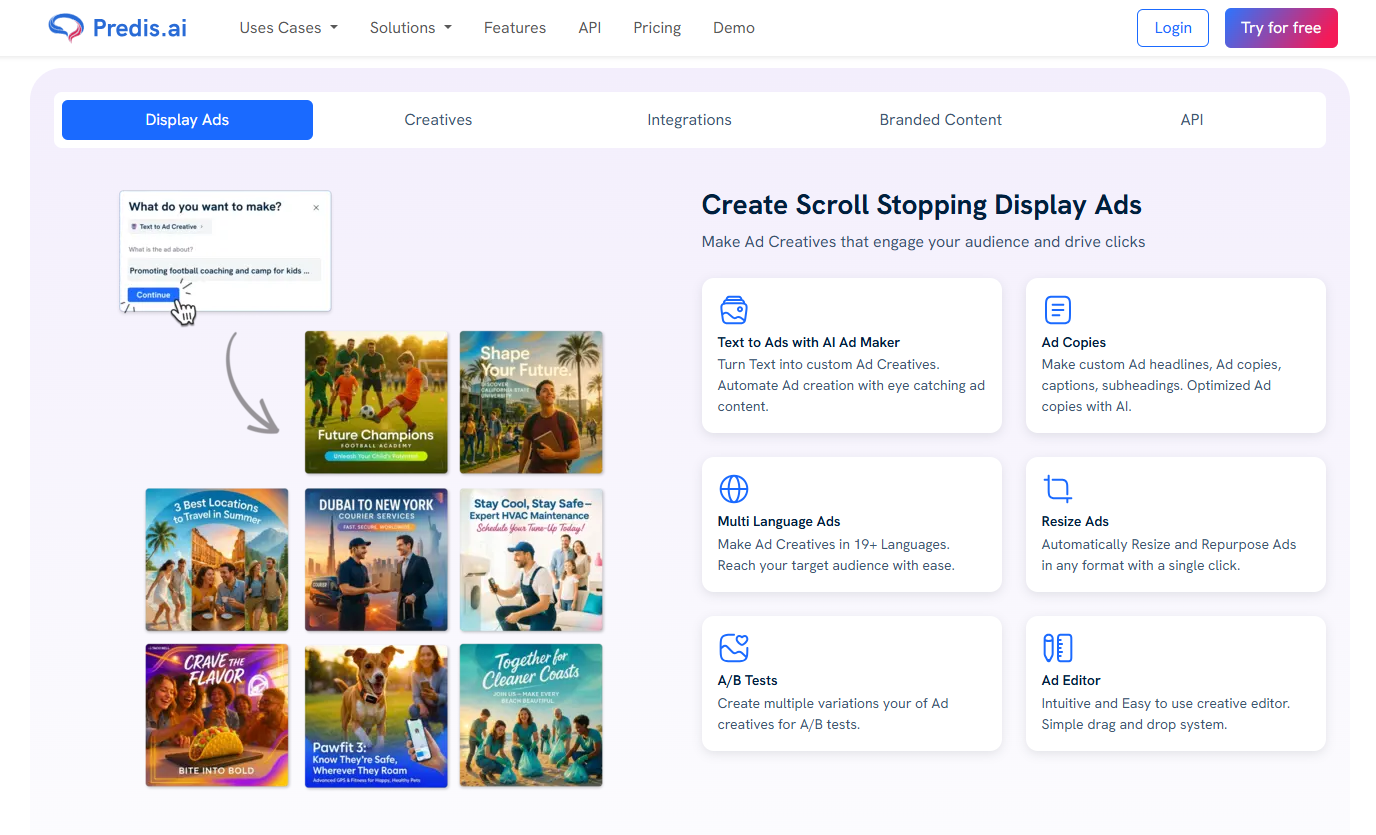
Task: Open the Dubai to New York courier ad
Action: [376, 560]
